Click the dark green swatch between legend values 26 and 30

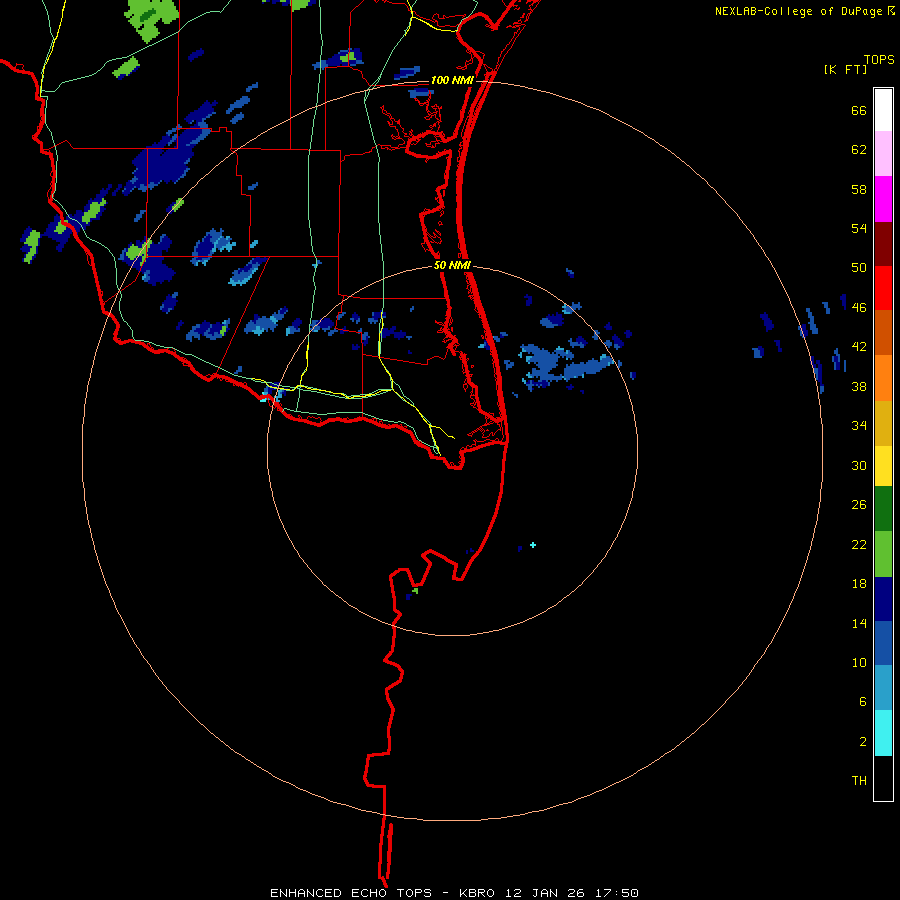[x=883, y=509]
